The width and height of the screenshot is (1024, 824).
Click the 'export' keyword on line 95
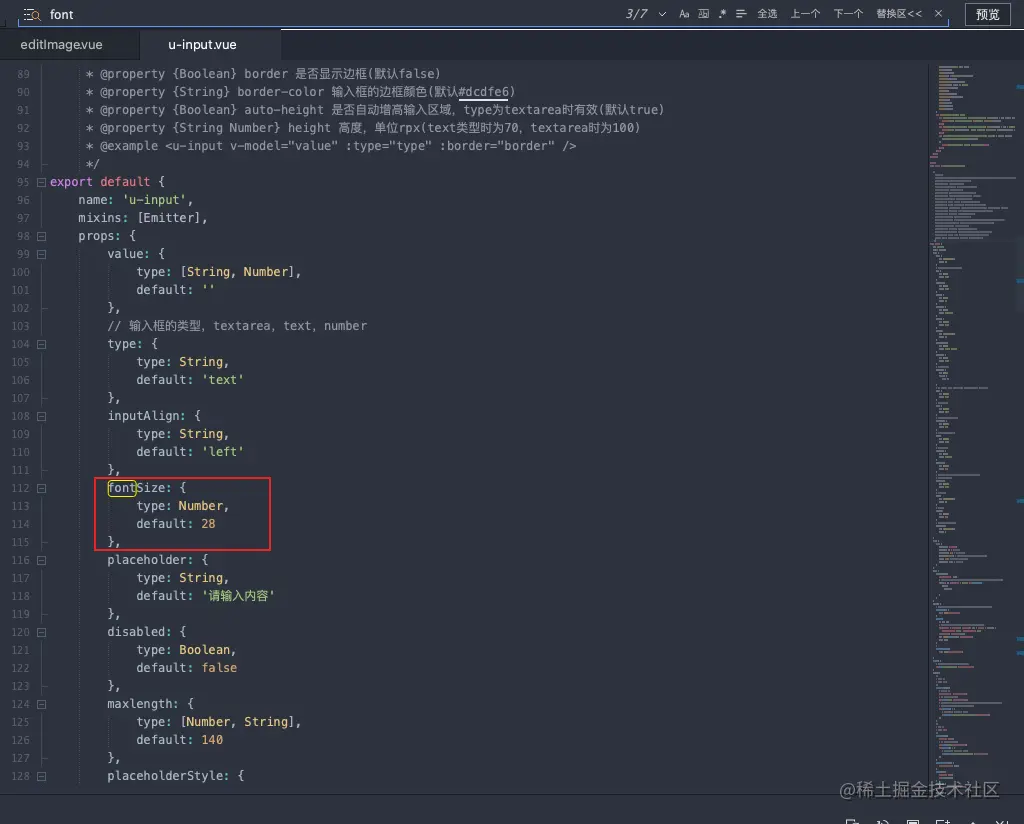[x=71, y=182]
